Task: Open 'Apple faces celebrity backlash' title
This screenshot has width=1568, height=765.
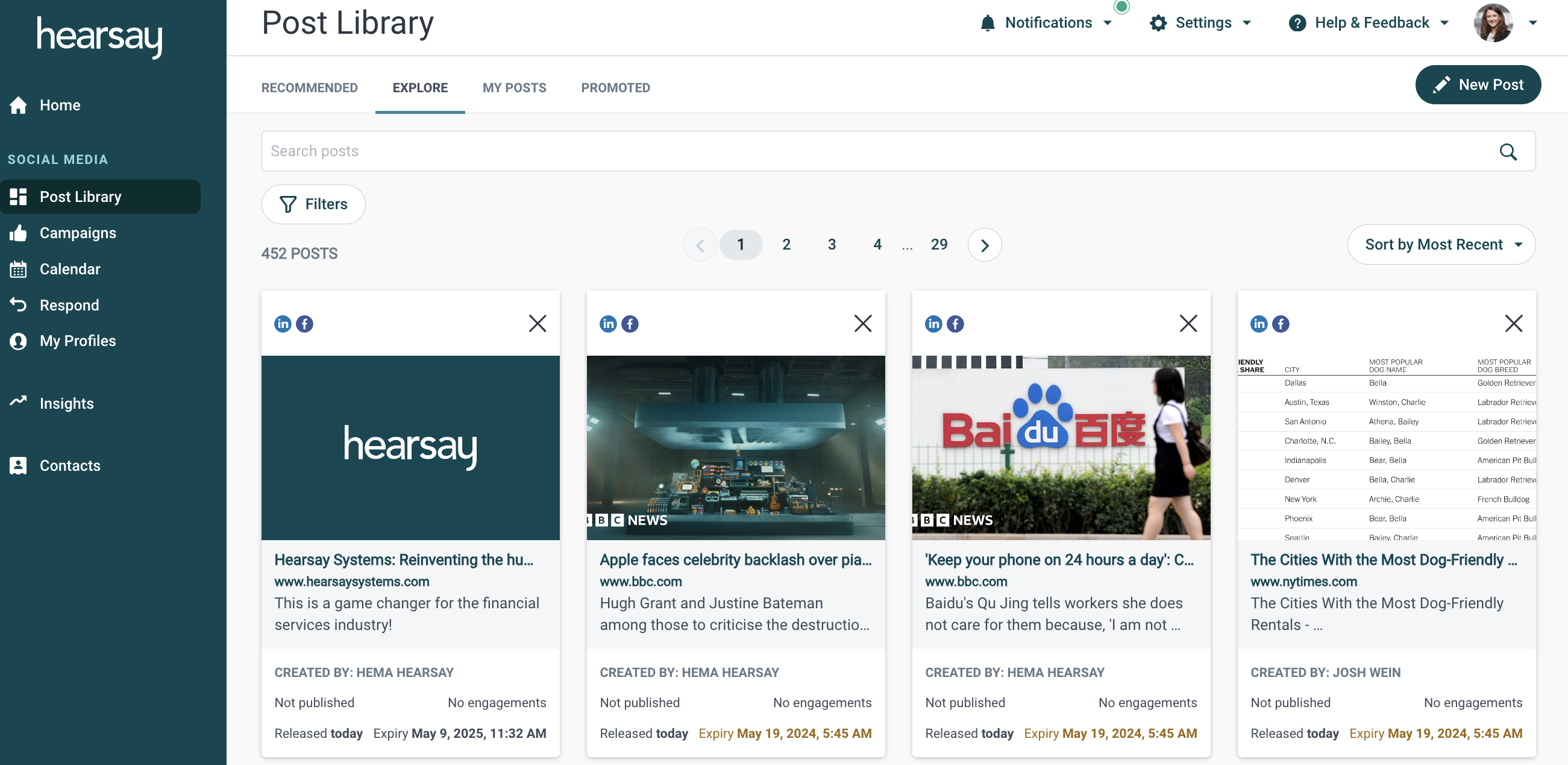Action: click(735, 560)
